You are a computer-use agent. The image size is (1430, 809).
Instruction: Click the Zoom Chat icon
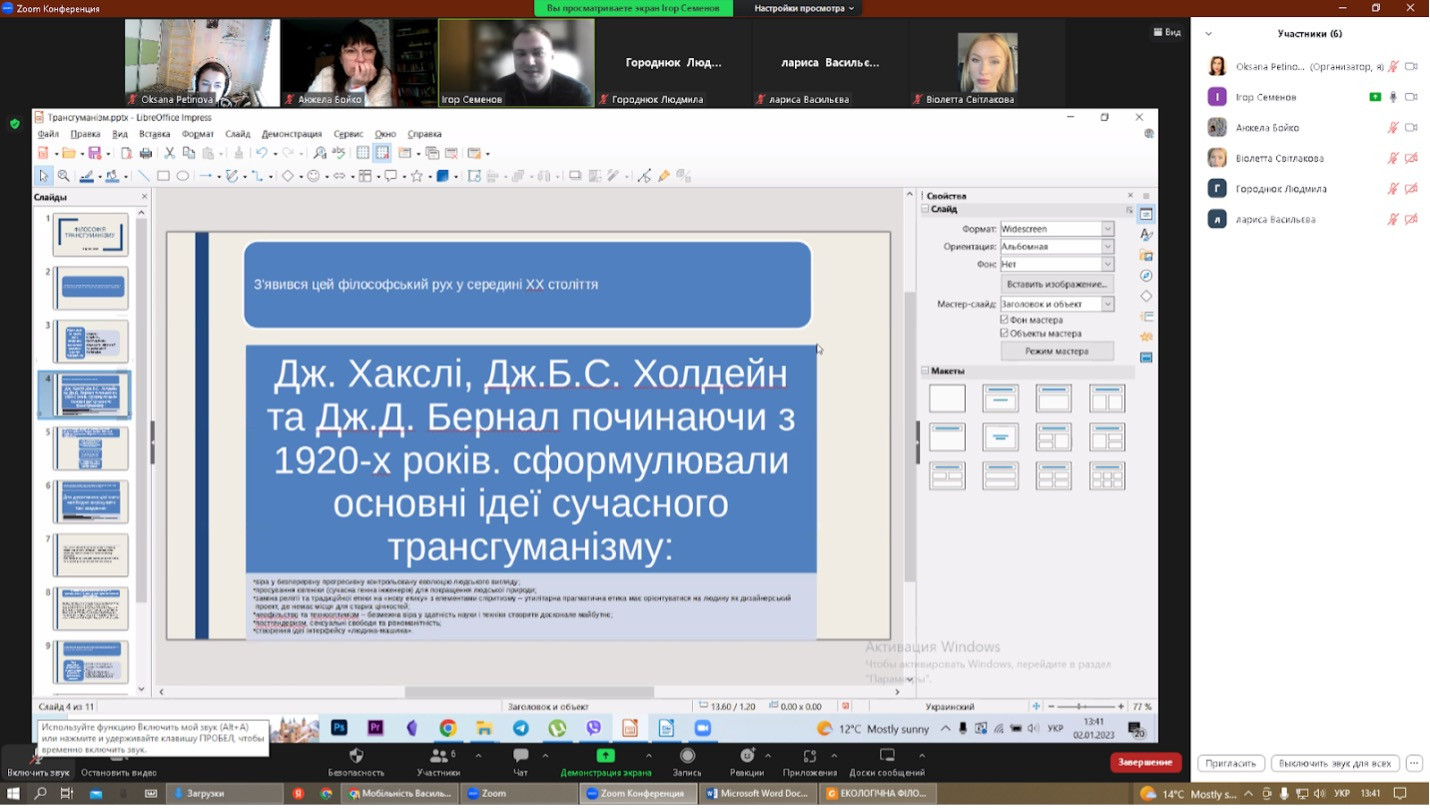coord(520,756)
